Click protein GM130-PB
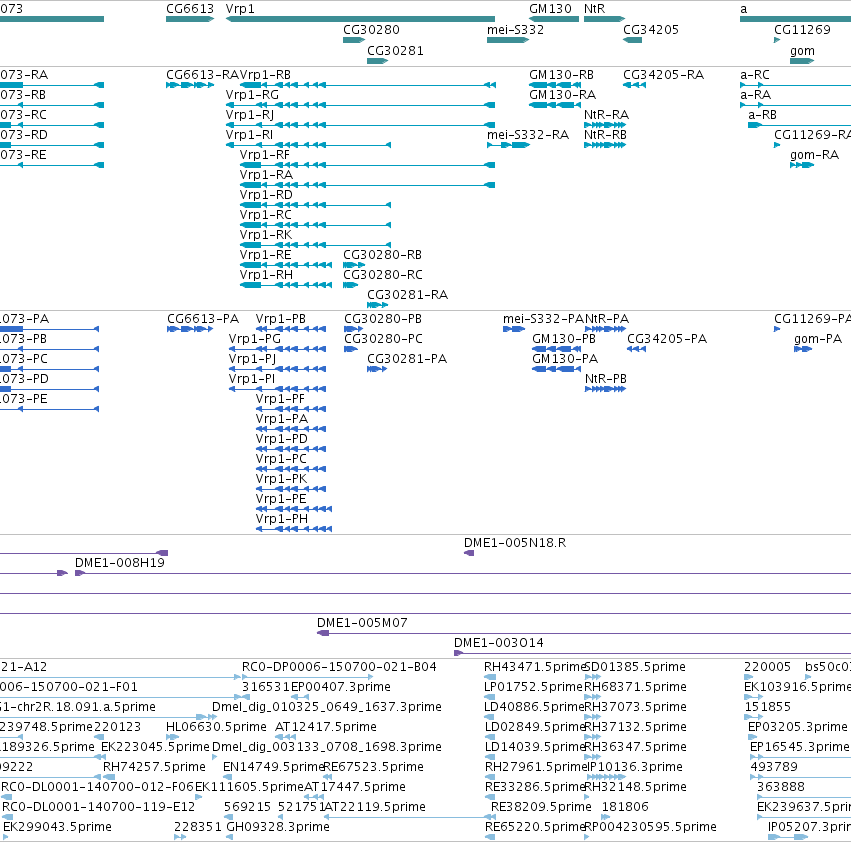Image resolution: width=851 pixels, height=842 pixels. [557, 349]
